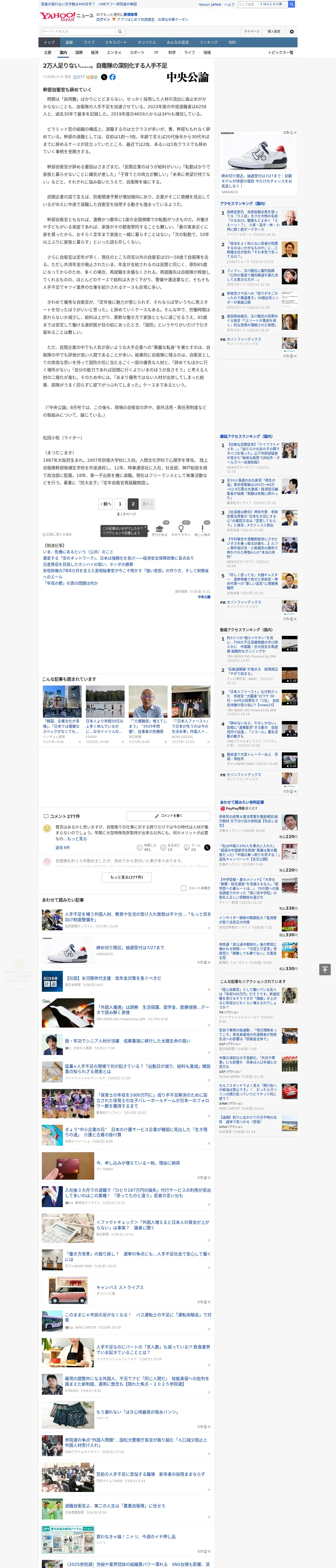Open the トピックス一覧 link
Viewport: 336px width, 1568px height.
281,53
